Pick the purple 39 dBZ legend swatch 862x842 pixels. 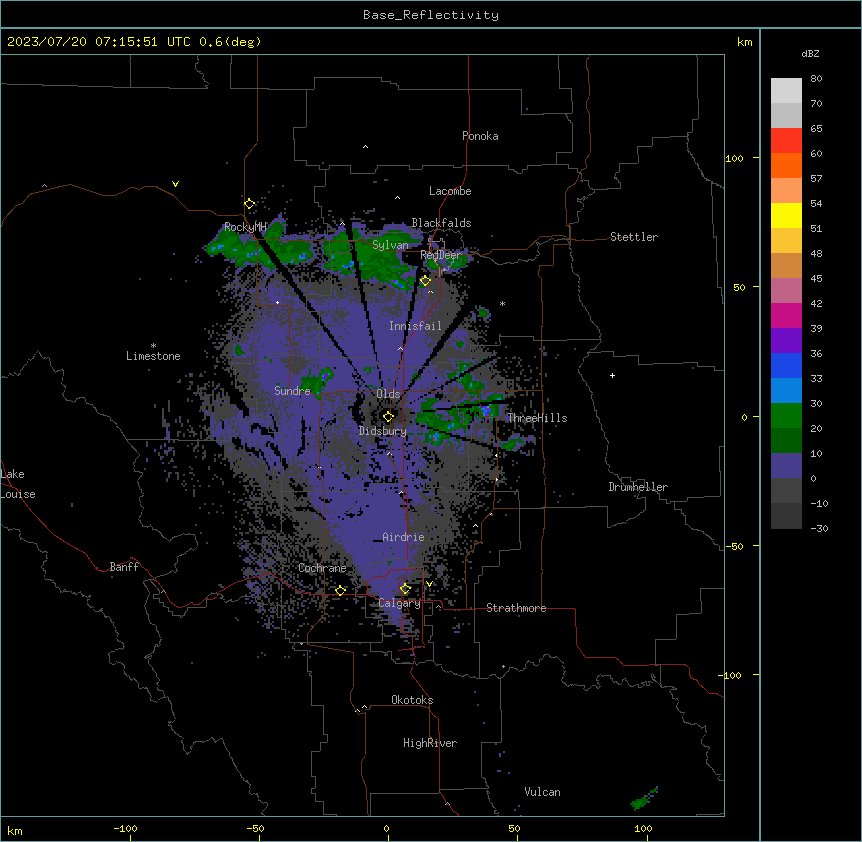coord(786,340)
